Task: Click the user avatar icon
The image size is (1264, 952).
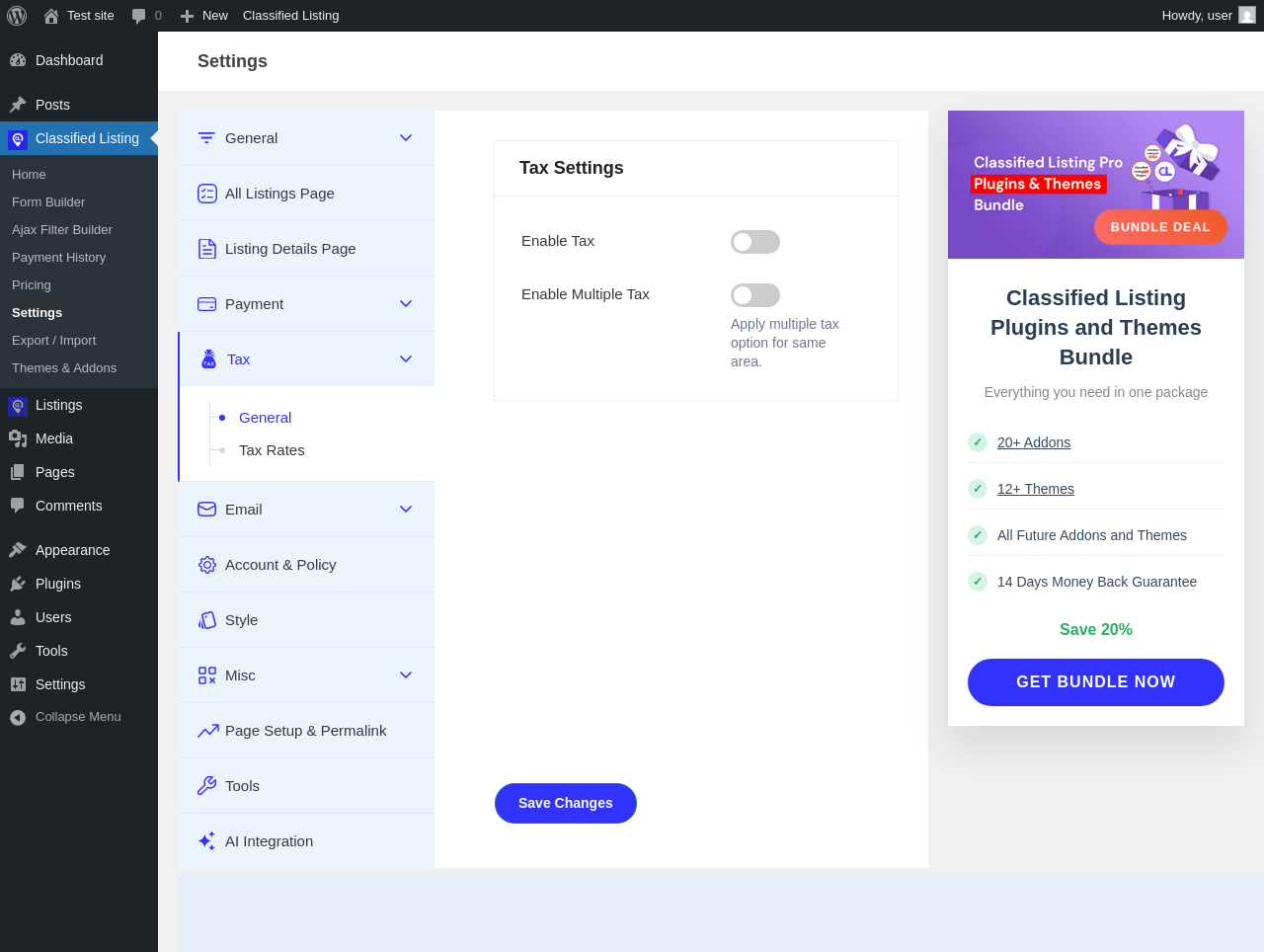Action: coord(1247,15)
